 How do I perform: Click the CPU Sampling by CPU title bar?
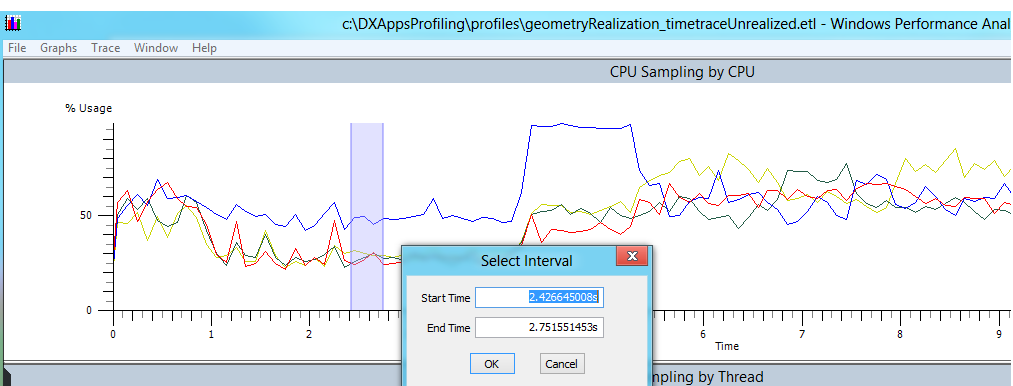click(x=508, y=72)
